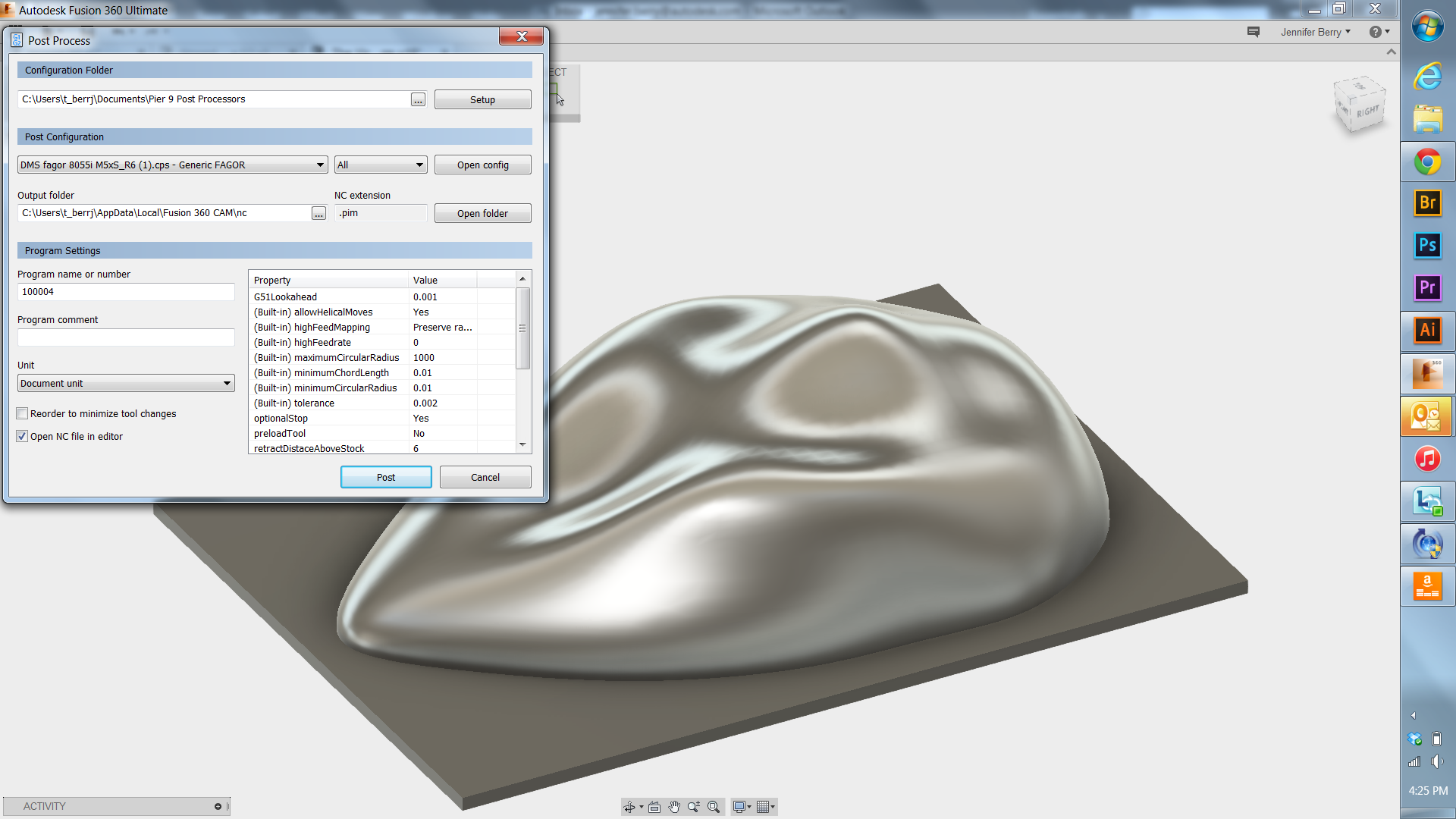The height and width of the screenshot is (819, 1456).
Task: Open Display Settings monitor icon
Action: click(x=740, y=807)
